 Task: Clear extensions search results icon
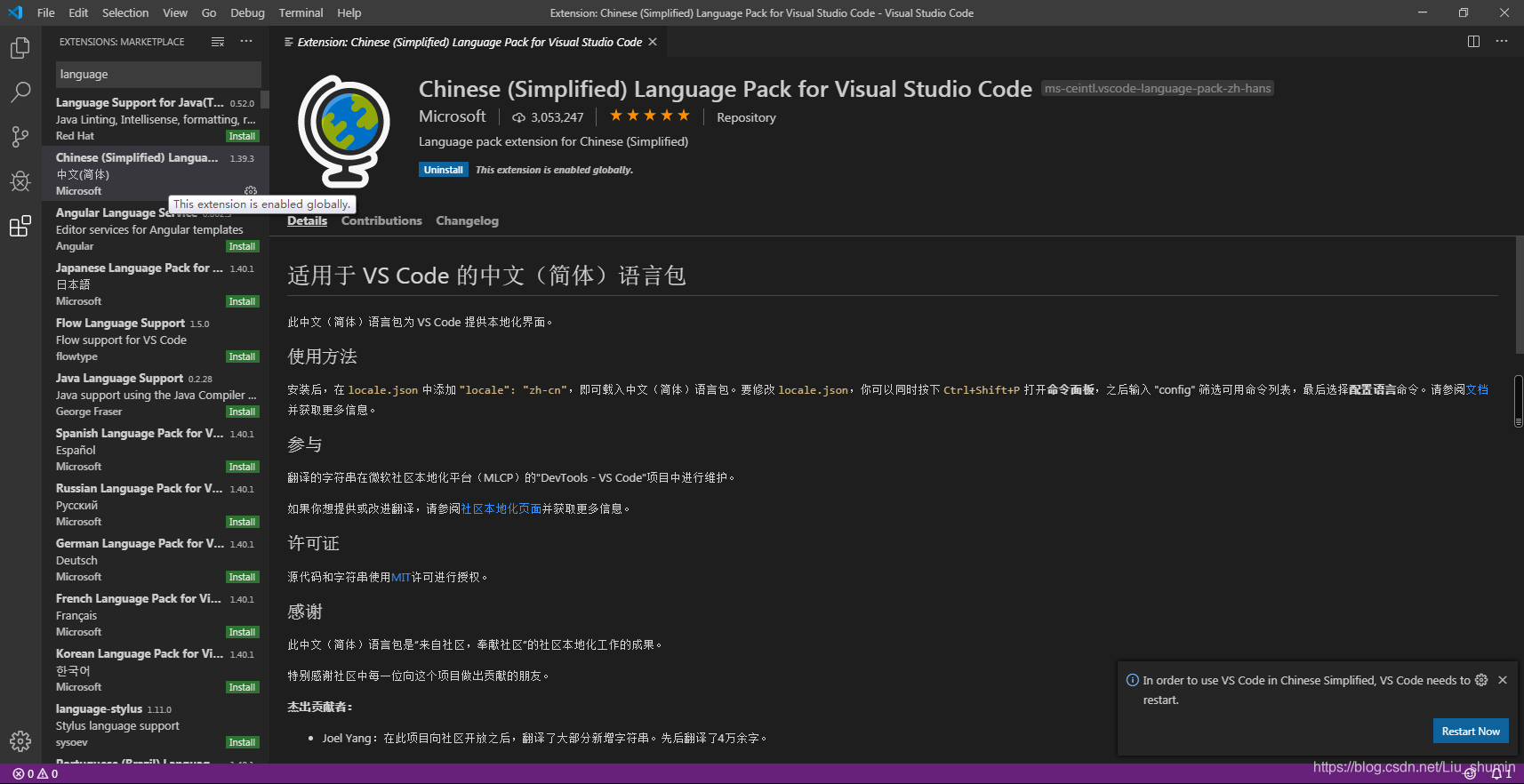218,42
